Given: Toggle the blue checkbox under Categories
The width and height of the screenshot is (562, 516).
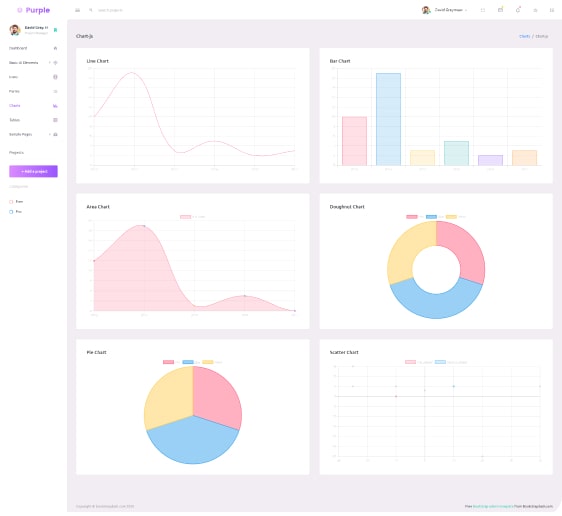Looking at the screenshot, I should pyautogui.click(x=11, y=212).
